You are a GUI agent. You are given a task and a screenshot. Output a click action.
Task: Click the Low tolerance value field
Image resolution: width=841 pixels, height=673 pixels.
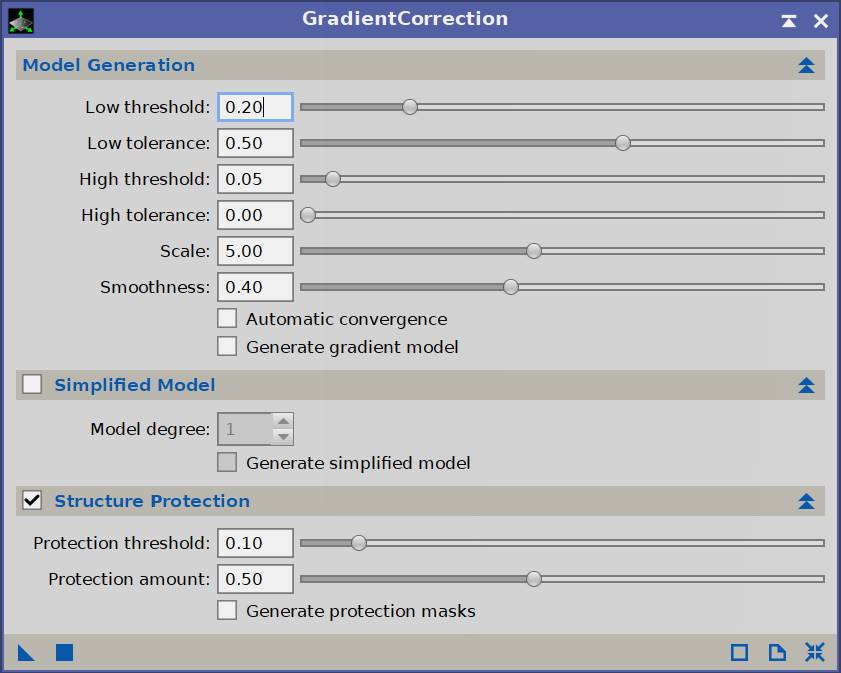coord(255,143)
